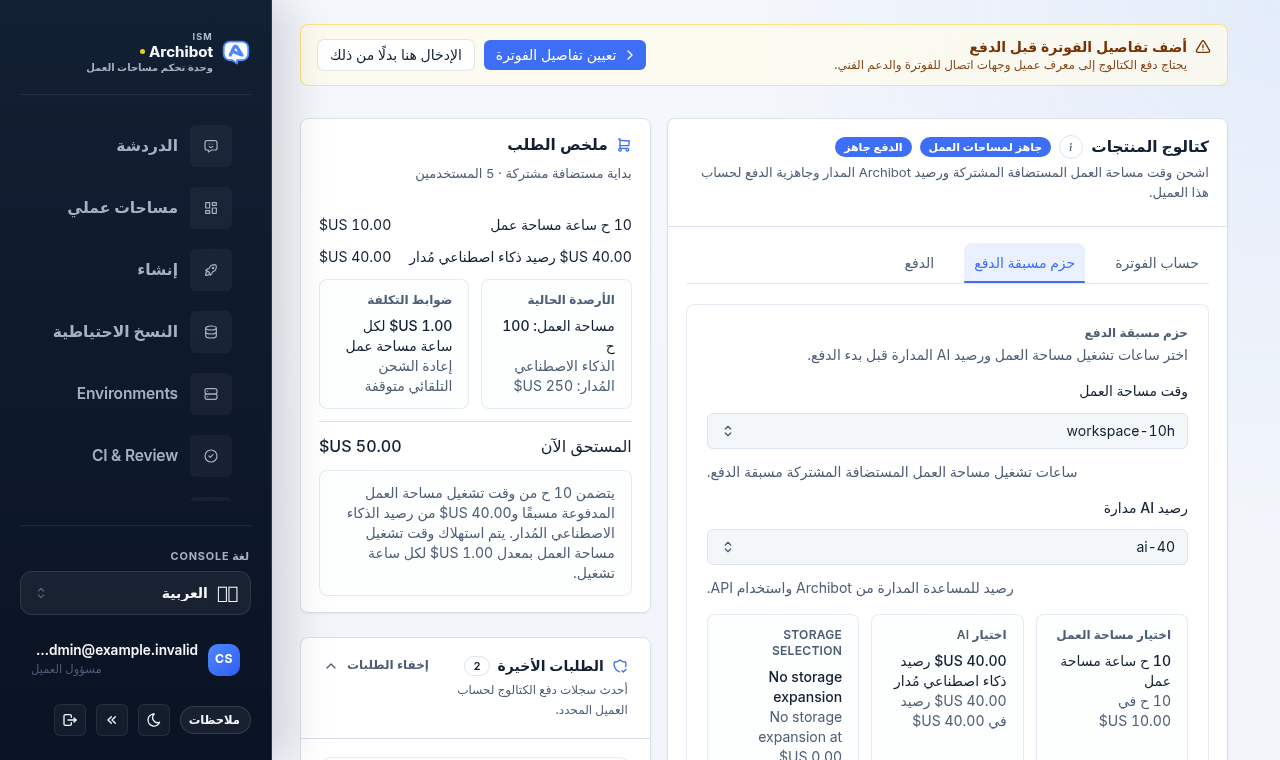Viewport: 1280px width, 760px height.
Task: Click the orders count badge 2
Action: (477, 666)
